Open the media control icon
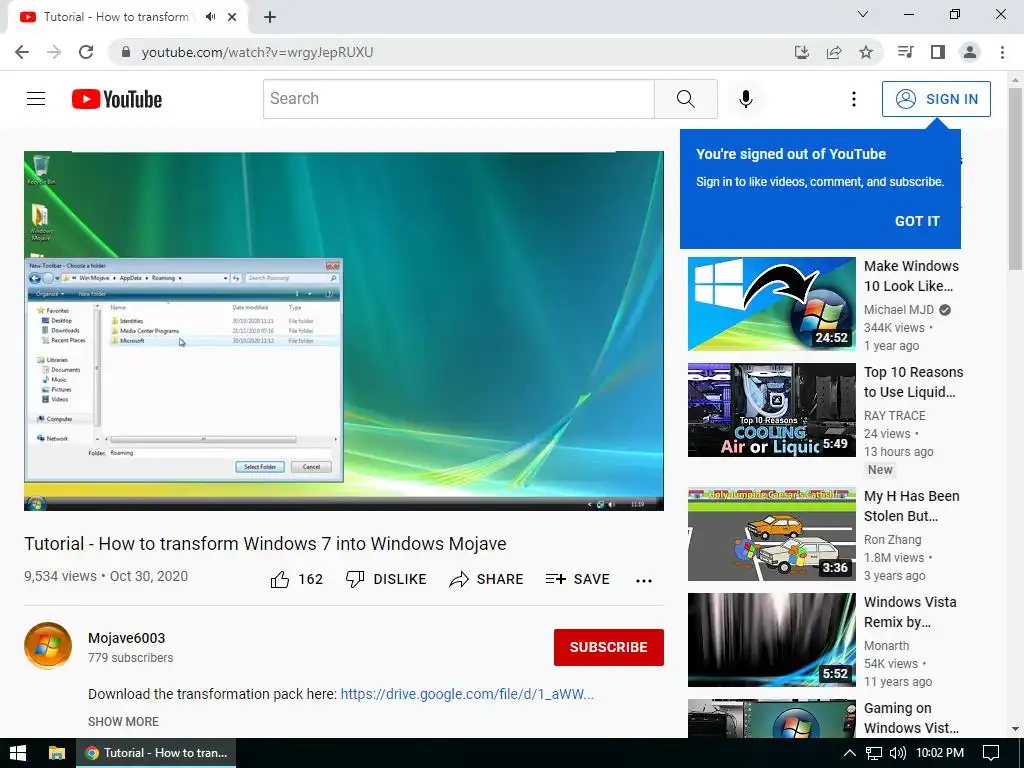This screenshot has width=1024, height=768. click(x=905, y=52)
